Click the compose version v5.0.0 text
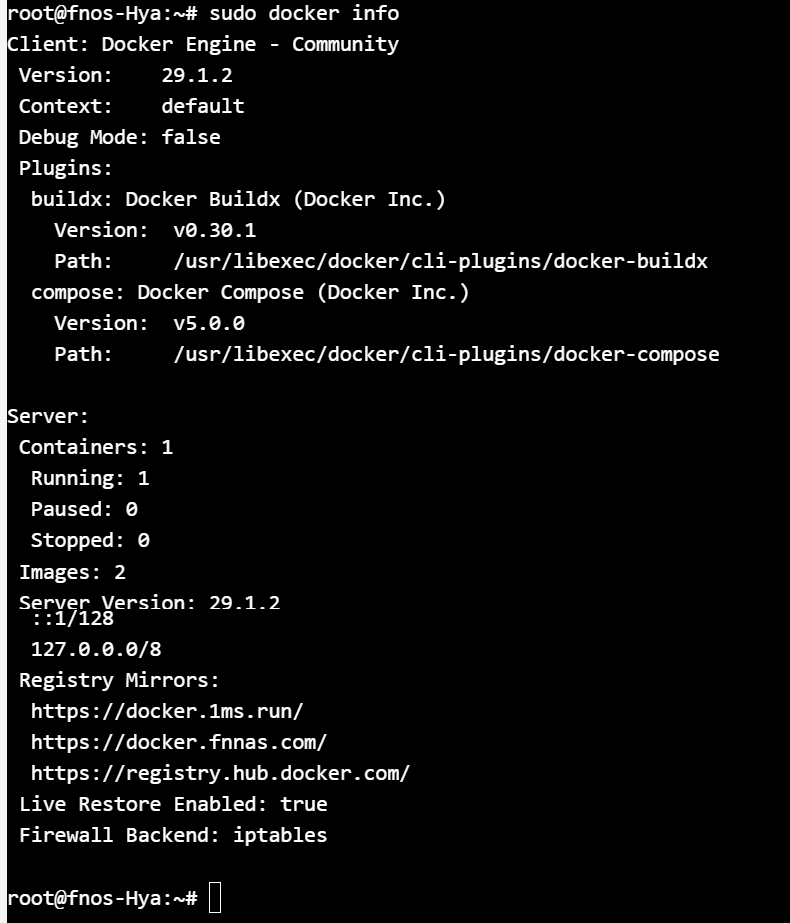This screenshot has height=923, width=790. coord(208,323)
